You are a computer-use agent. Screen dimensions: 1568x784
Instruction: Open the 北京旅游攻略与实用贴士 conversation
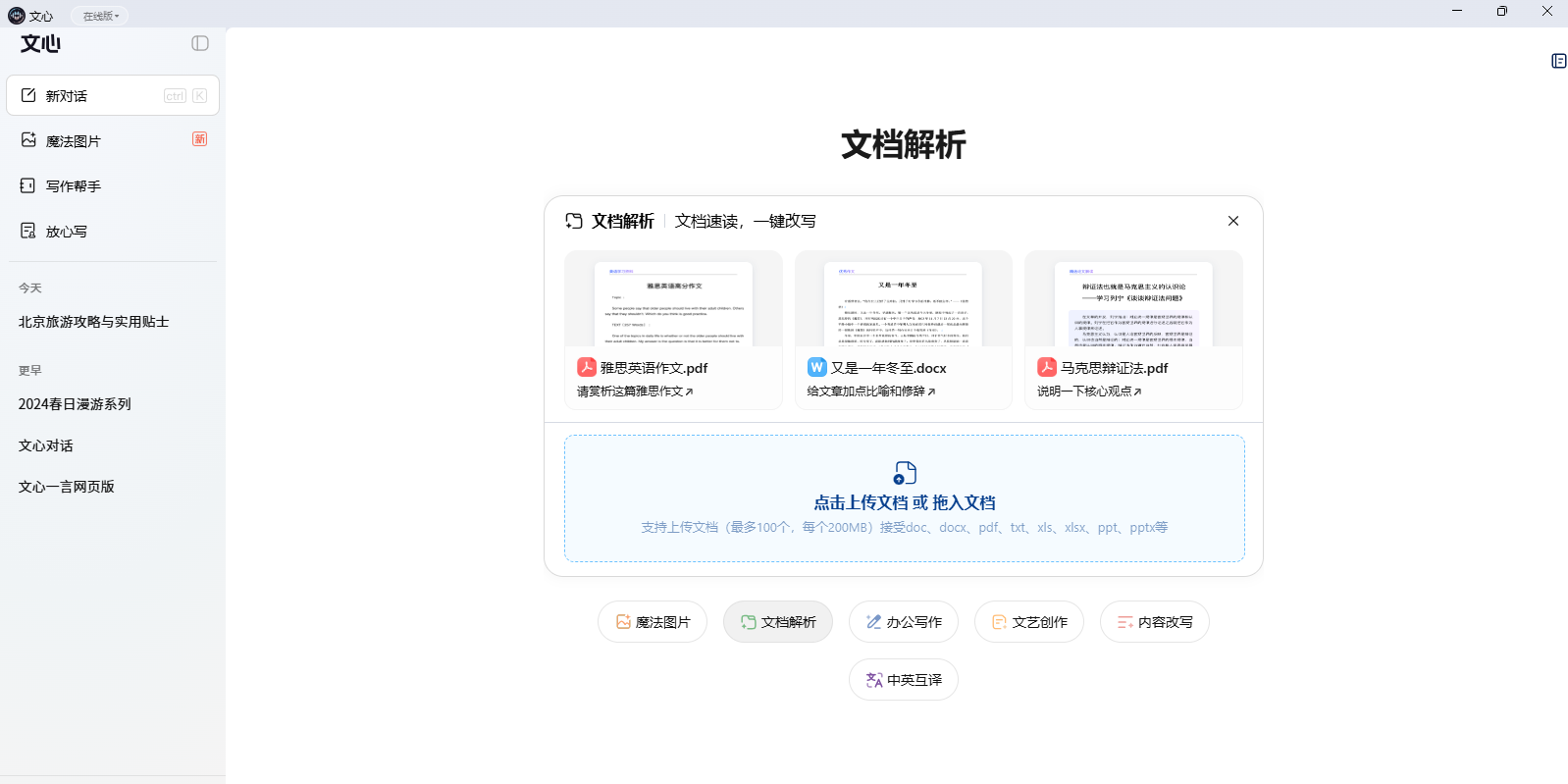coord(94,322)
